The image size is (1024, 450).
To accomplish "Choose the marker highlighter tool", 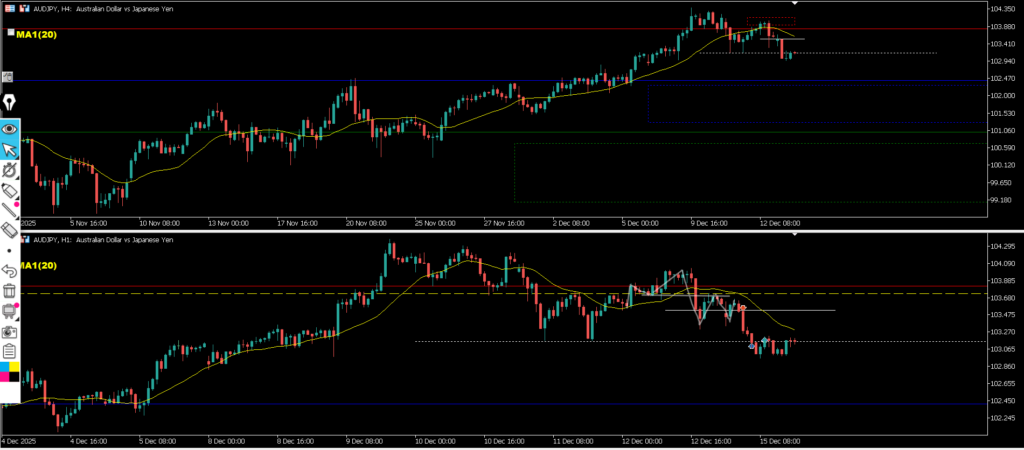I will 10,190.
